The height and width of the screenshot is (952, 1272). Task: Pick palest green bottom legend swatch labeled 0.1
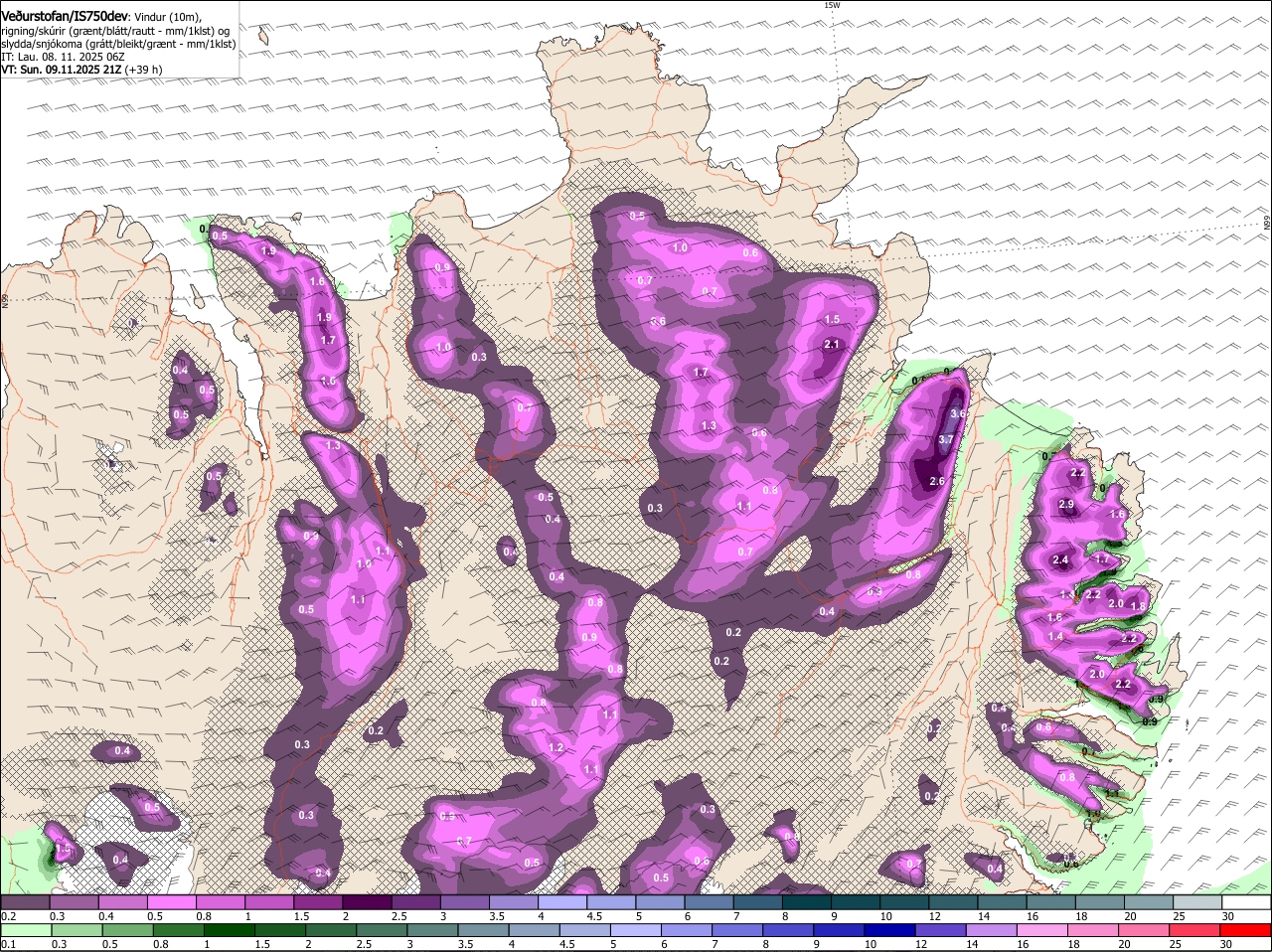(x=25, y=930)
